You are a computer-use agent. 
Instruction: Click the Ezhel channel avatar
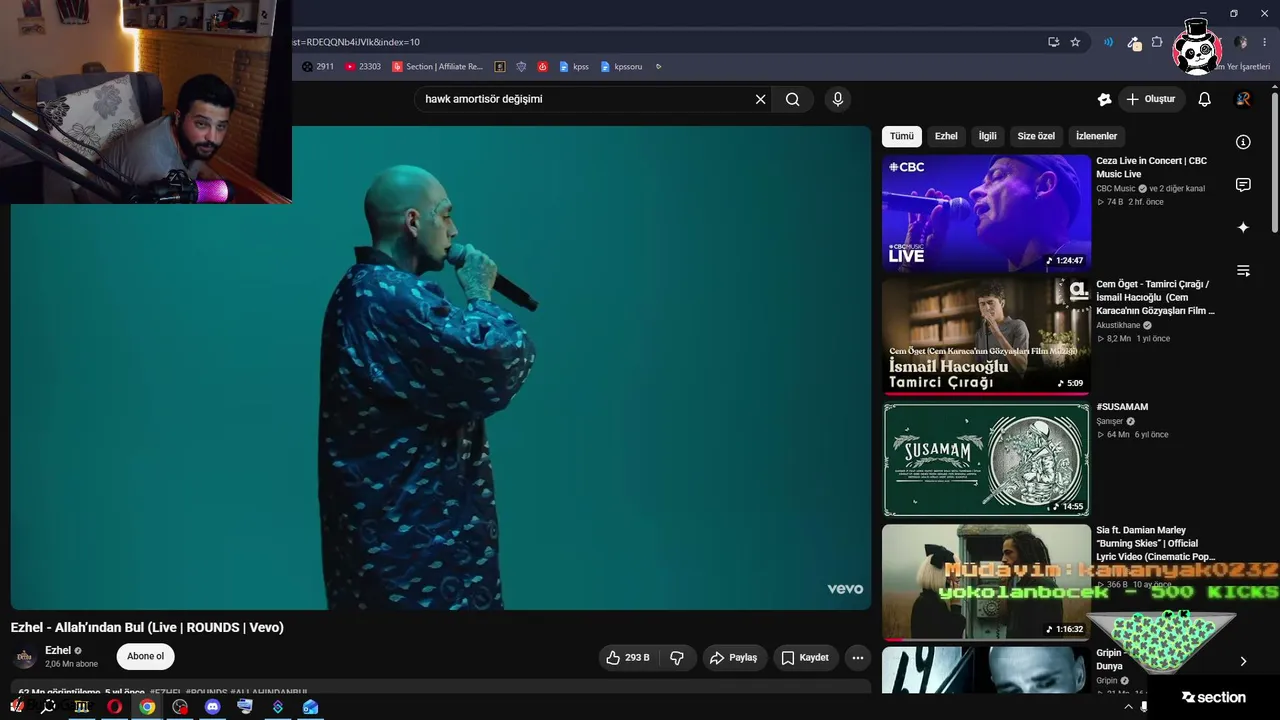pos(25,657)
